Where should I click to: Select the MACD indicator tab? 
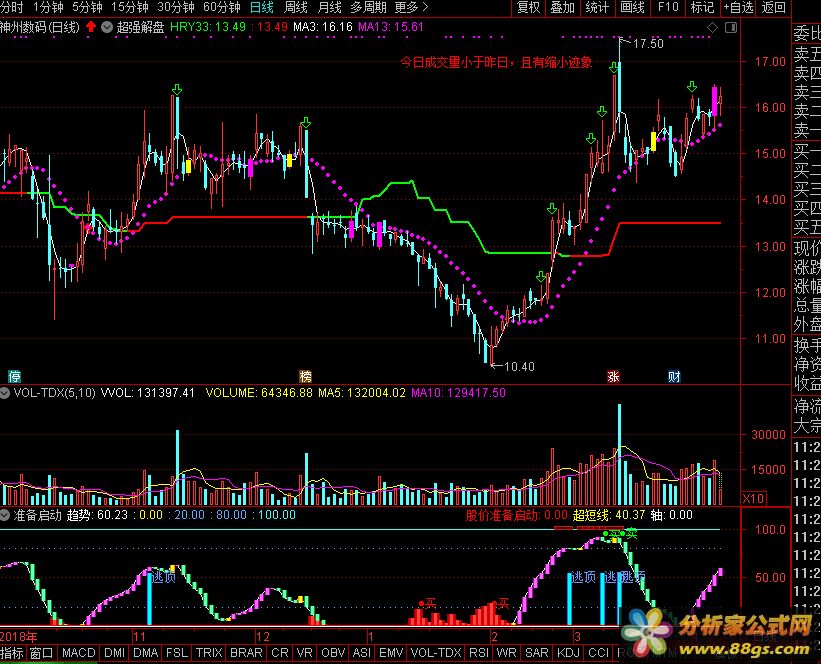click(79, 653)
